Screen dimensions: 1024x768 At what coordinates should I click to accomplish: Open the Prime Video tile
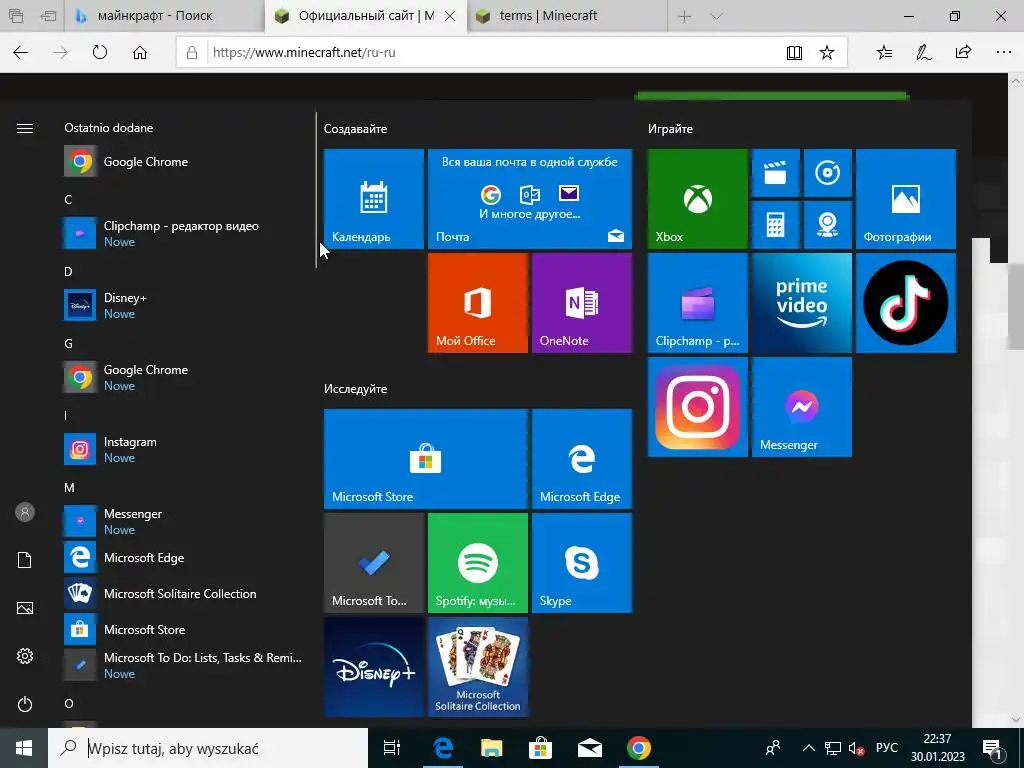coord(802,303)
